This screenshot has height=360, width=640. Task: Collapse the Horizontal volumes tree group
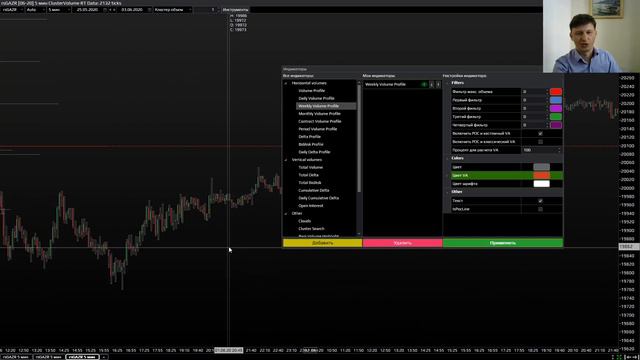pos(286,83)
